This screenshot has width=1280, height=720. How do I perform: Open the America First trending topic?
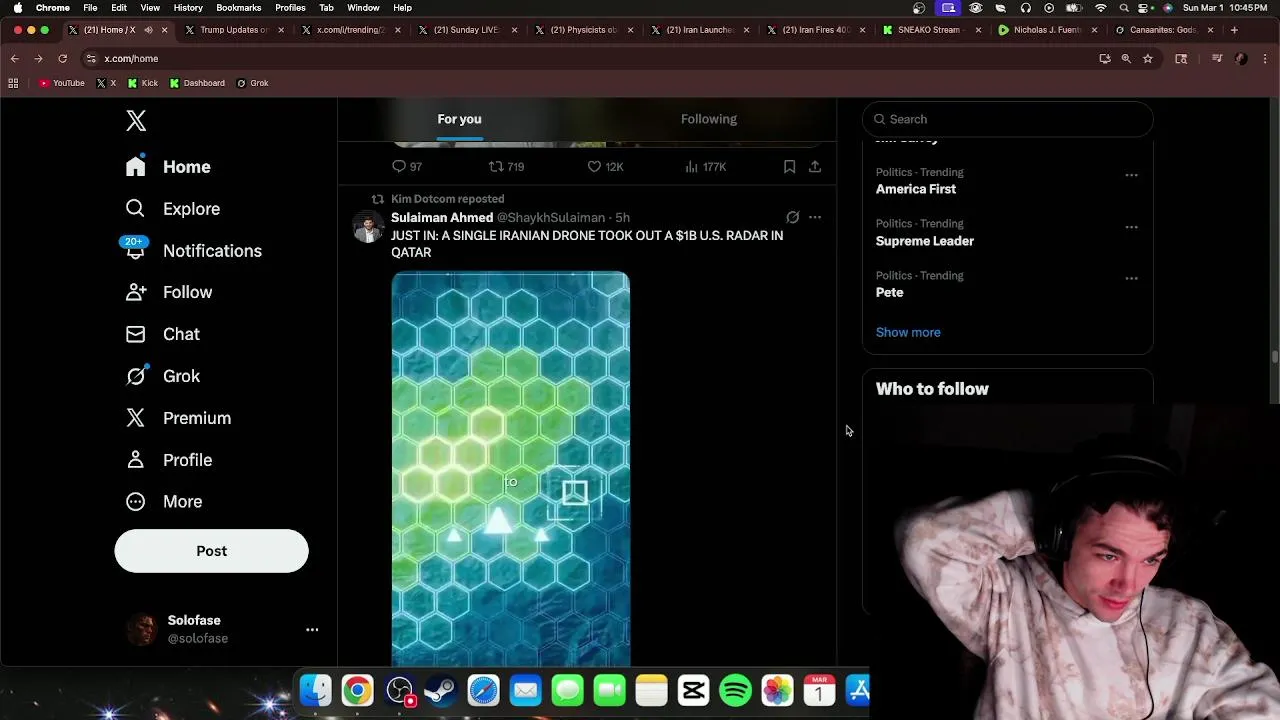[x=916, y=189]
